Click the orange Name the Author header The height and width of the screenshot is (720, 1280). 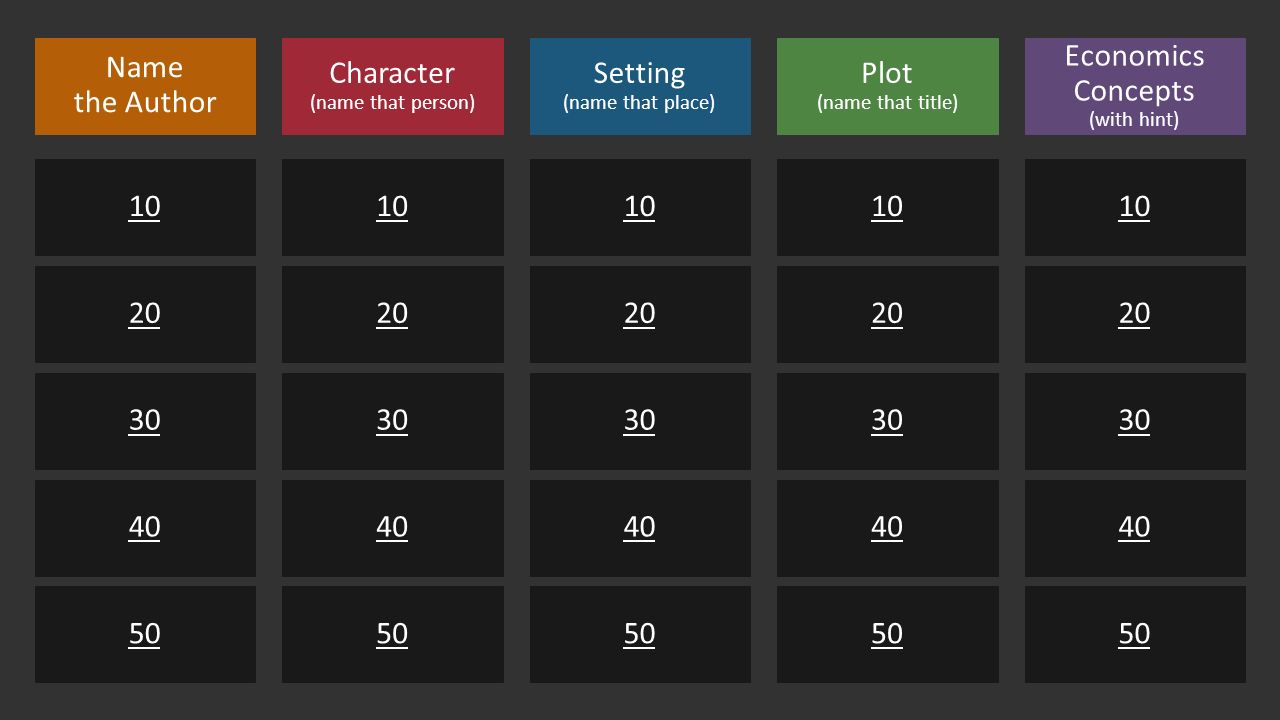[145, 86]
